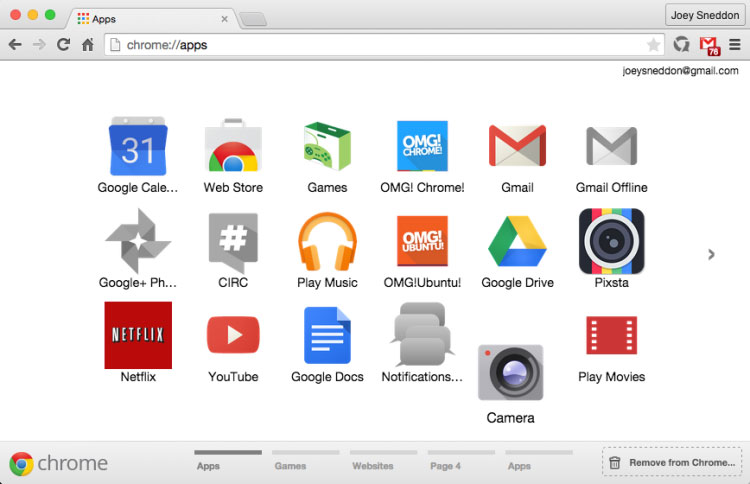
Task: Launch the Web Store app
Action: point(233,145)
